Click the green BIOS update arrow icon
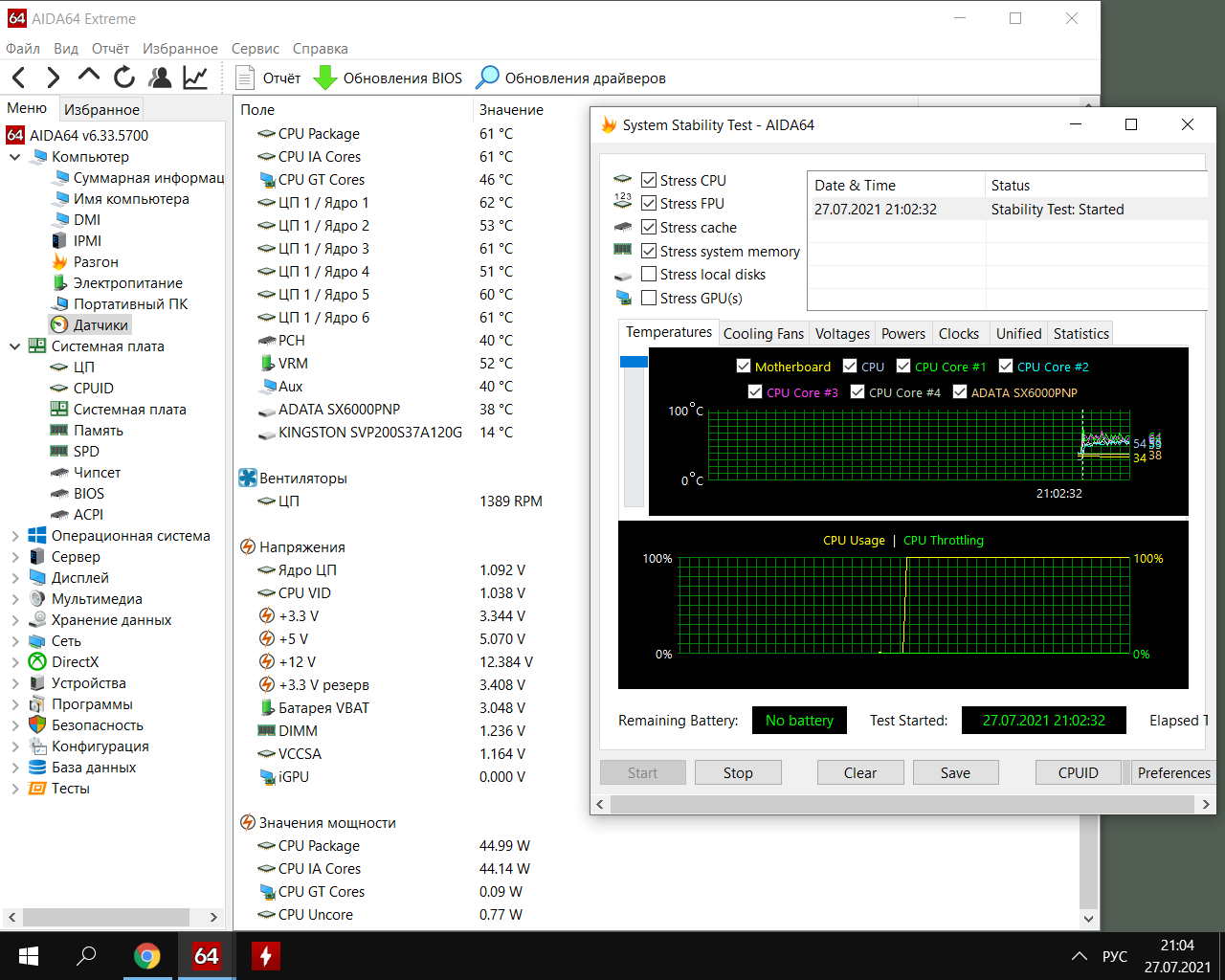Image resolution: width=1225 pixels, height=980 pixels. [325, 78]
